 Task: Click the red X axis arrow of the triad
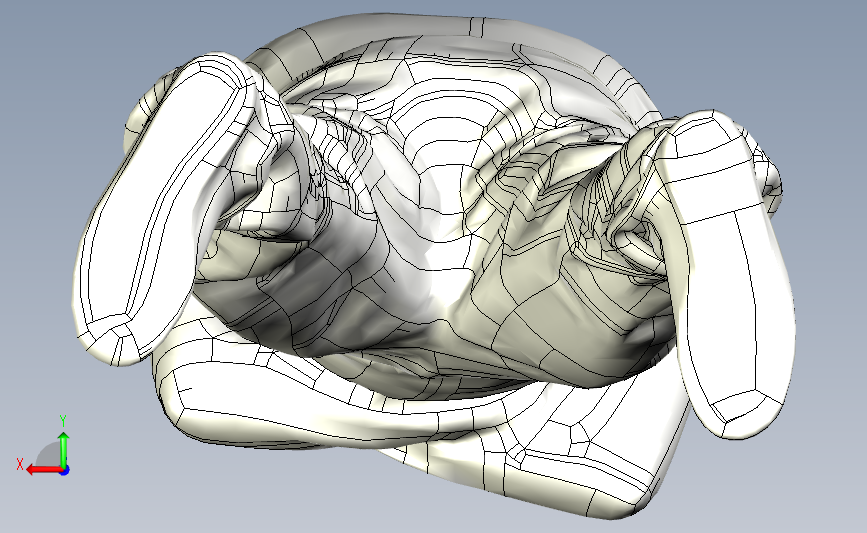click(x=43, y=470)
